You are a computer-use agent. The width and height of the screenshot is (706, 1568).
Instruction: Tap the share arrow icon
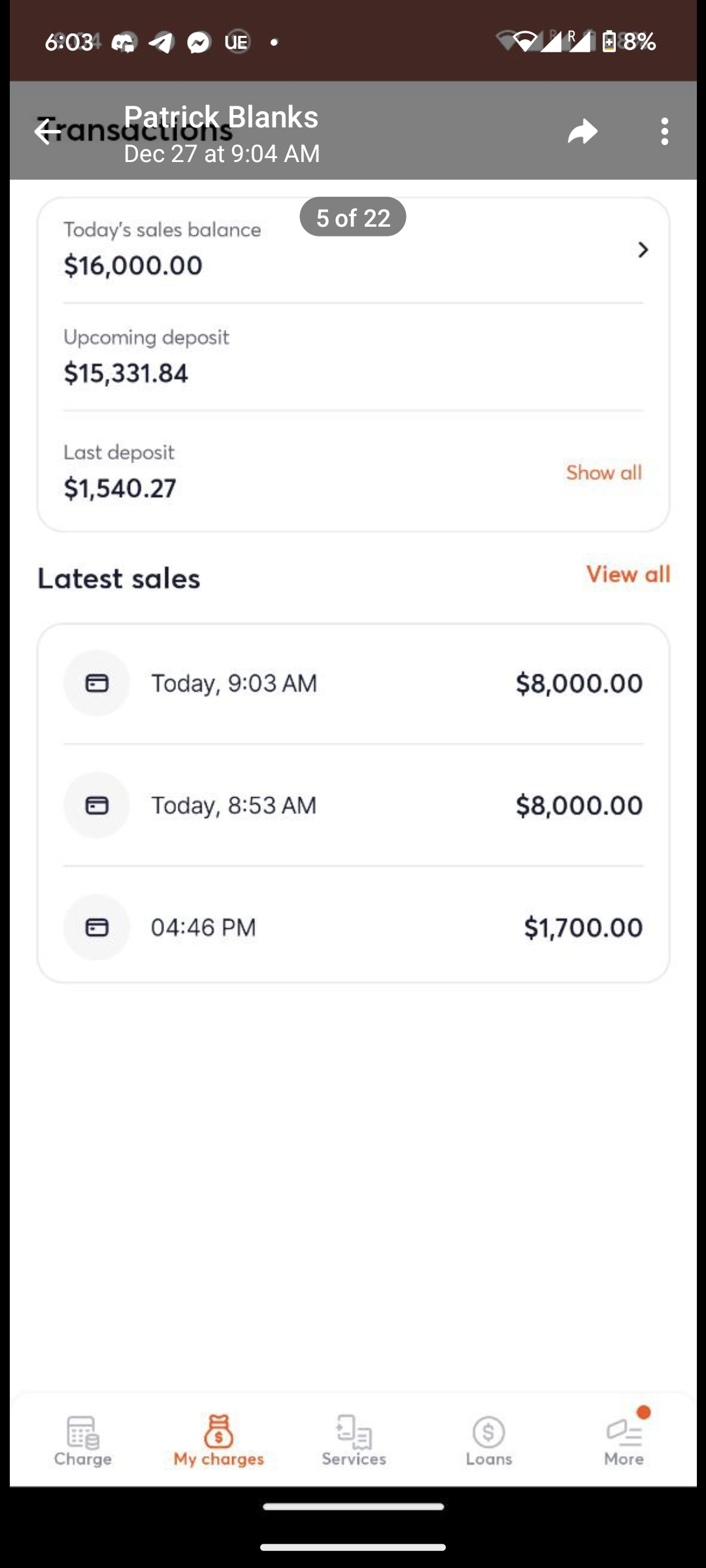tap(582, 131)
